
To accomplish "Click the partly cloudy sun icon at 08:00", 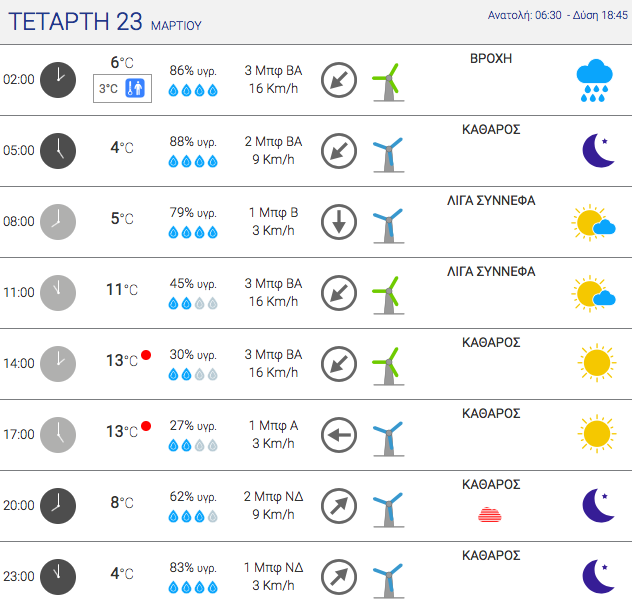I will [x=593, y=222].
